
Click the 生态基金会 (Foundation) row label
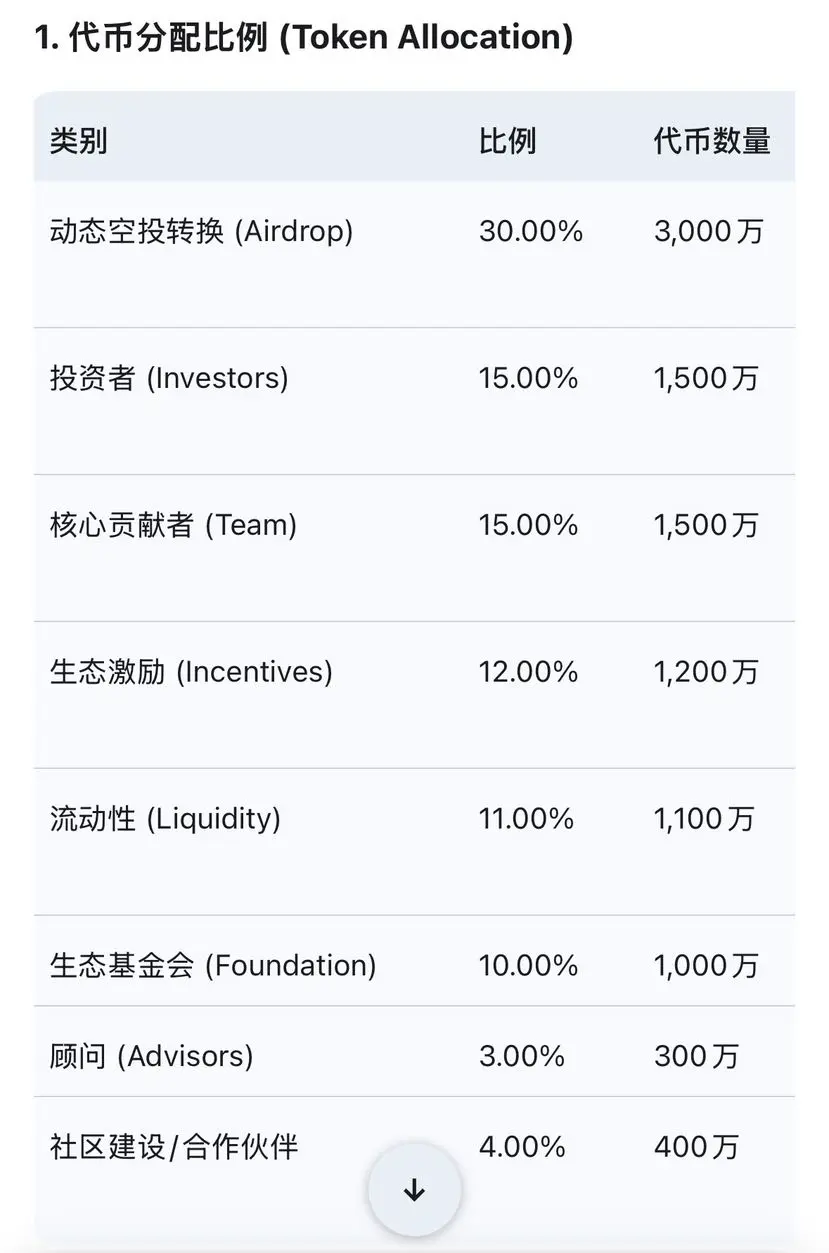click(x=213, y=965)
